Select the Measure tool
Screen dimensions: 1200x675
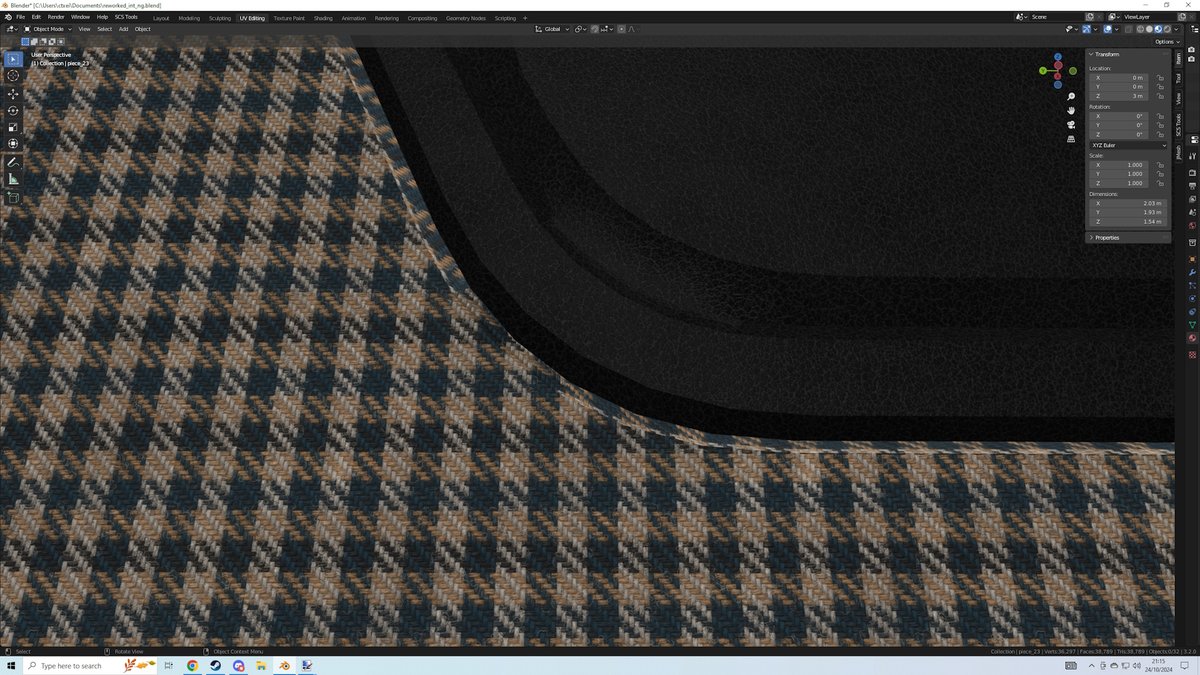pos(13,179)
